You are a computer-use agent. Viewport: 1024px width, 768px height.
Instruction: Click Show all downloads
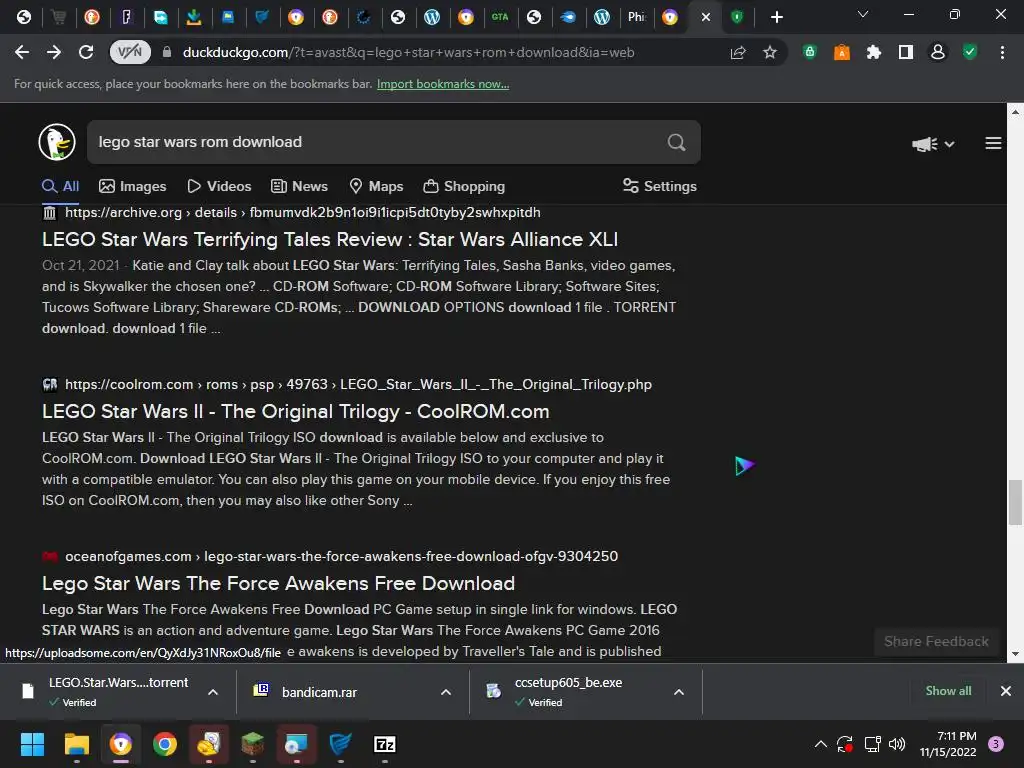pos(948,691)
